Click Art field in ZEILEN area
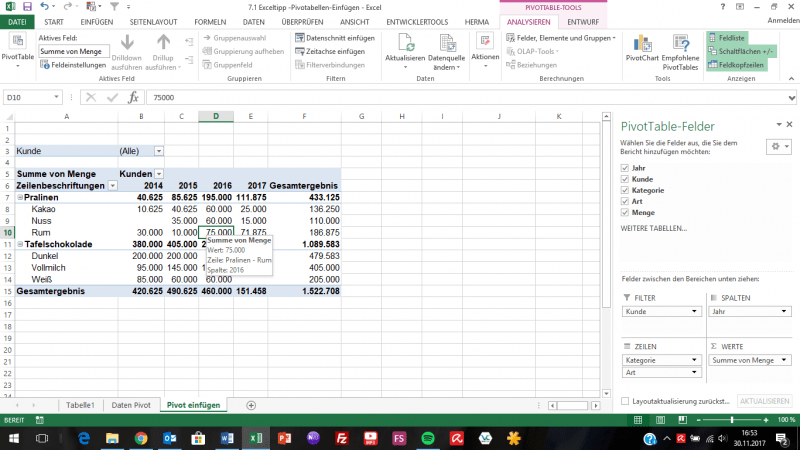The width and height of the screenshot is (800, 450). point(661,372)
